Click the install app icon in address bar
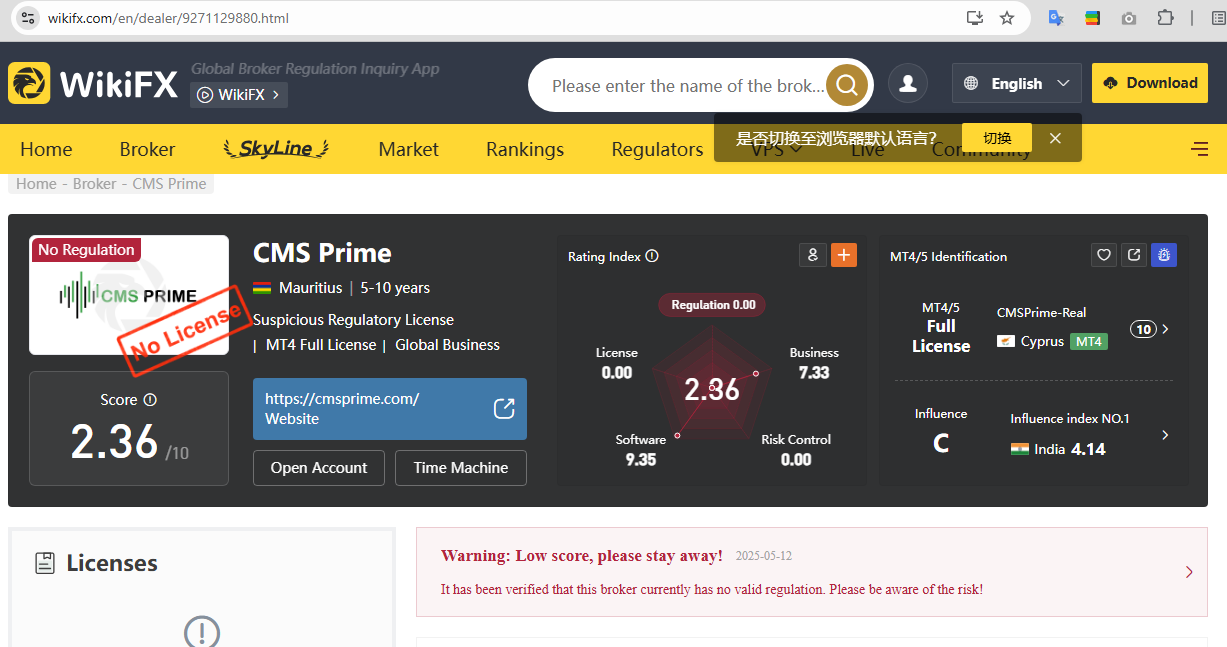The height and width of the screenshot is (647, 1227). [975, 18]
